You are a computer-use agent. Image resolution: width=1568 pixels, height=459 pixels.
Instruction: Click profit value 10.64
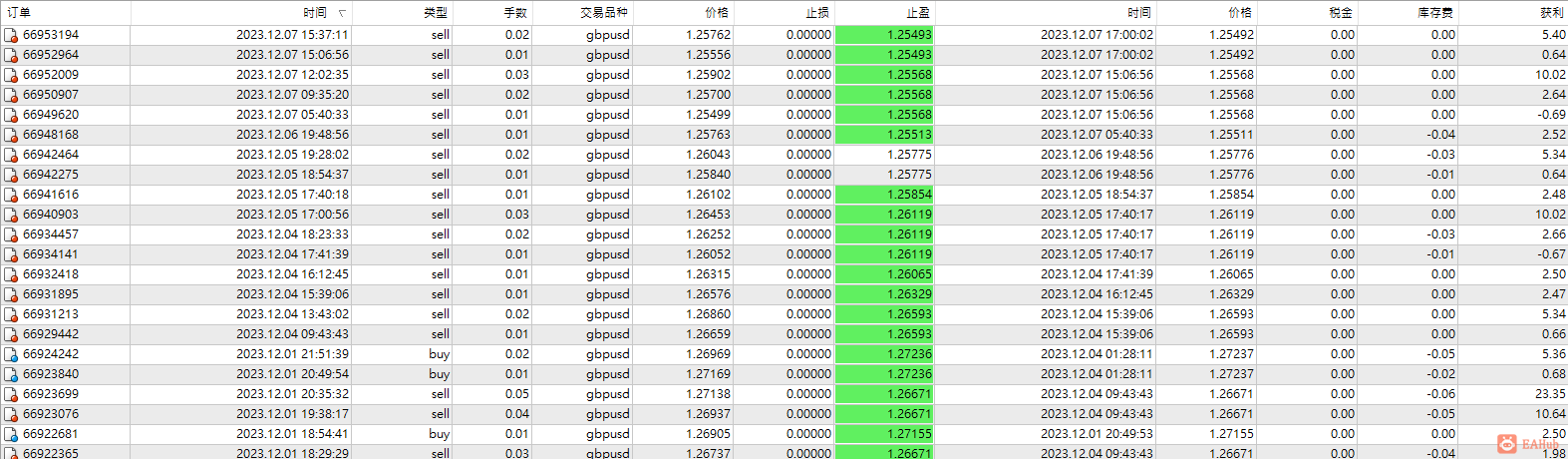(x=1550, y=414)
